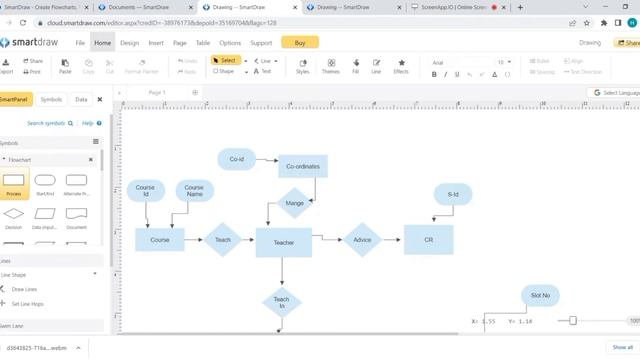The image size is (640, 360).
Task: Open the Shape tool dropdown arrow
Action: 246,72
